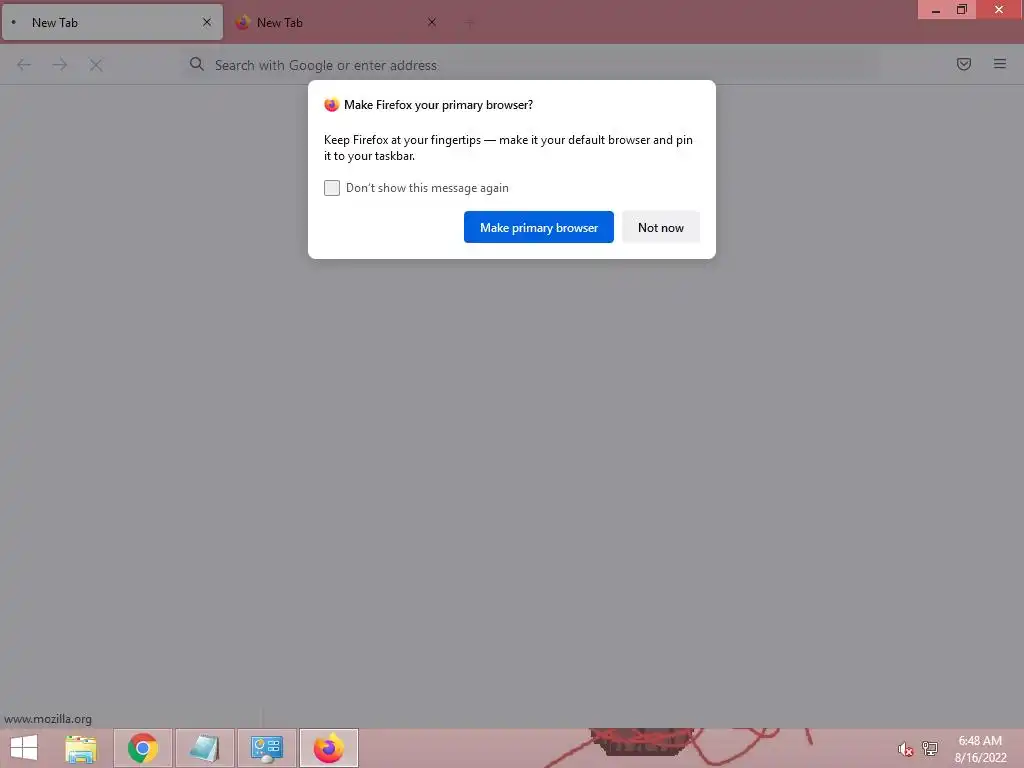Viewport: 1024px width, 768px height.
Task: Click the www.mozilla.org status text
Action: (48, 719)
